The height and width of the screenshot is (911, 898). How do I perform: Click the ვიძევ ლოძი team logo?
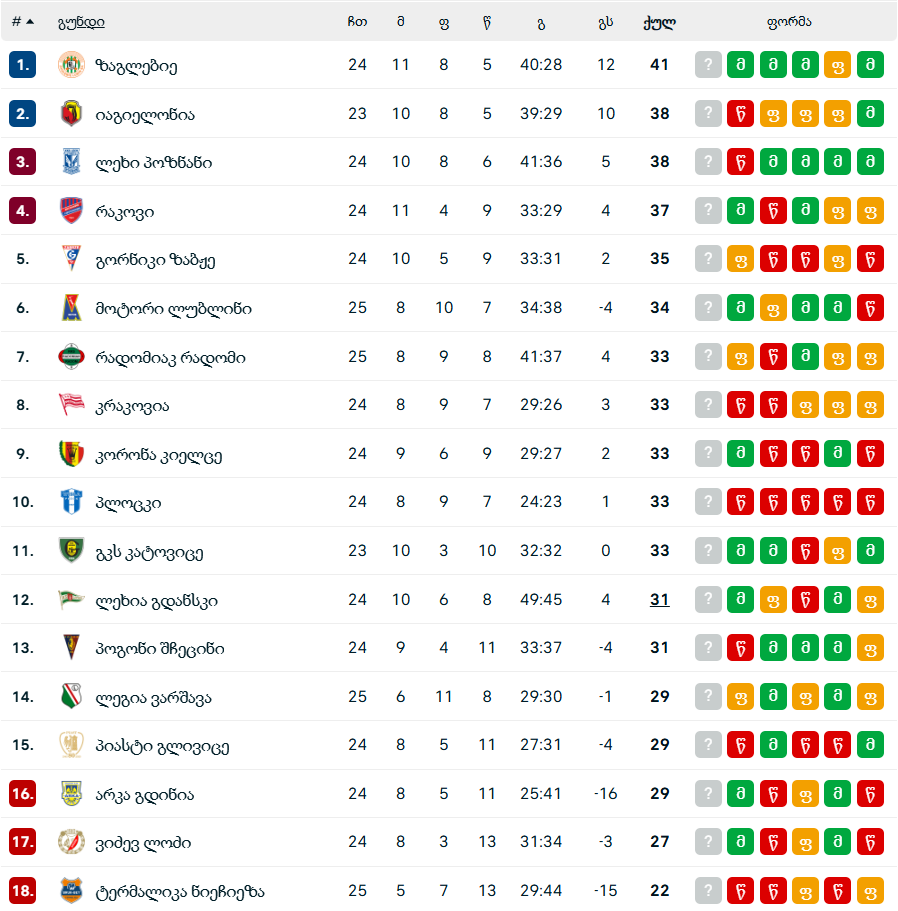(x=71, y=842)
